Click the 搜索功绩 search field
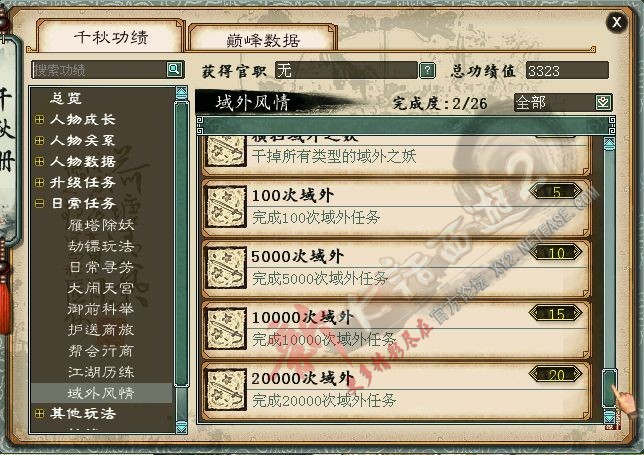The image size is (644, 455). click(x=99, y=70)
